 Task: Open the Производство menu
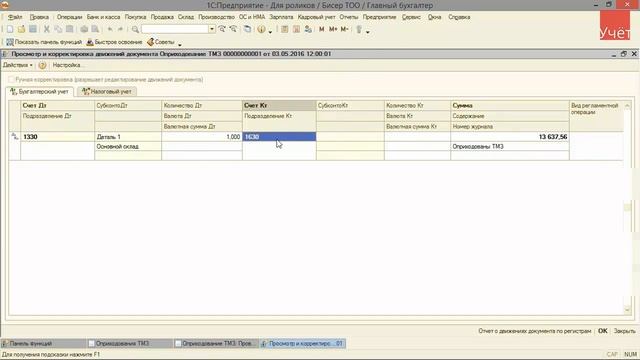[216, 17]
